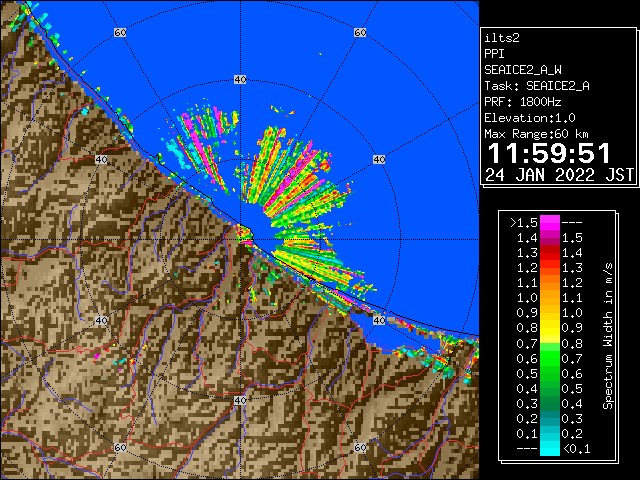This screenshot has width=640, height=480.
Task: Pick the dark green legend color near 0.4
Action: [549, 389]
